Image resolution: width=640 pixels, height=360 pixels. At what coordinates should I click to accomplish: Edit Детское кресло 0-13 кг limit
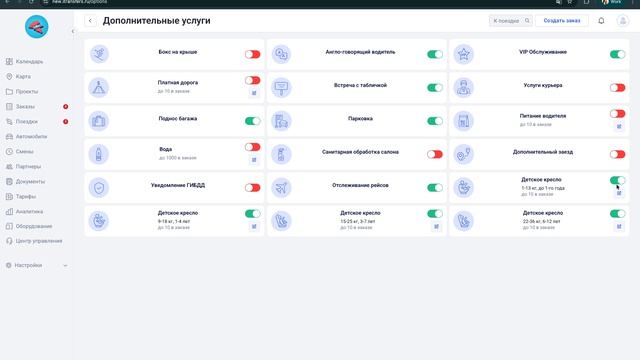click(x=619, y=193)
